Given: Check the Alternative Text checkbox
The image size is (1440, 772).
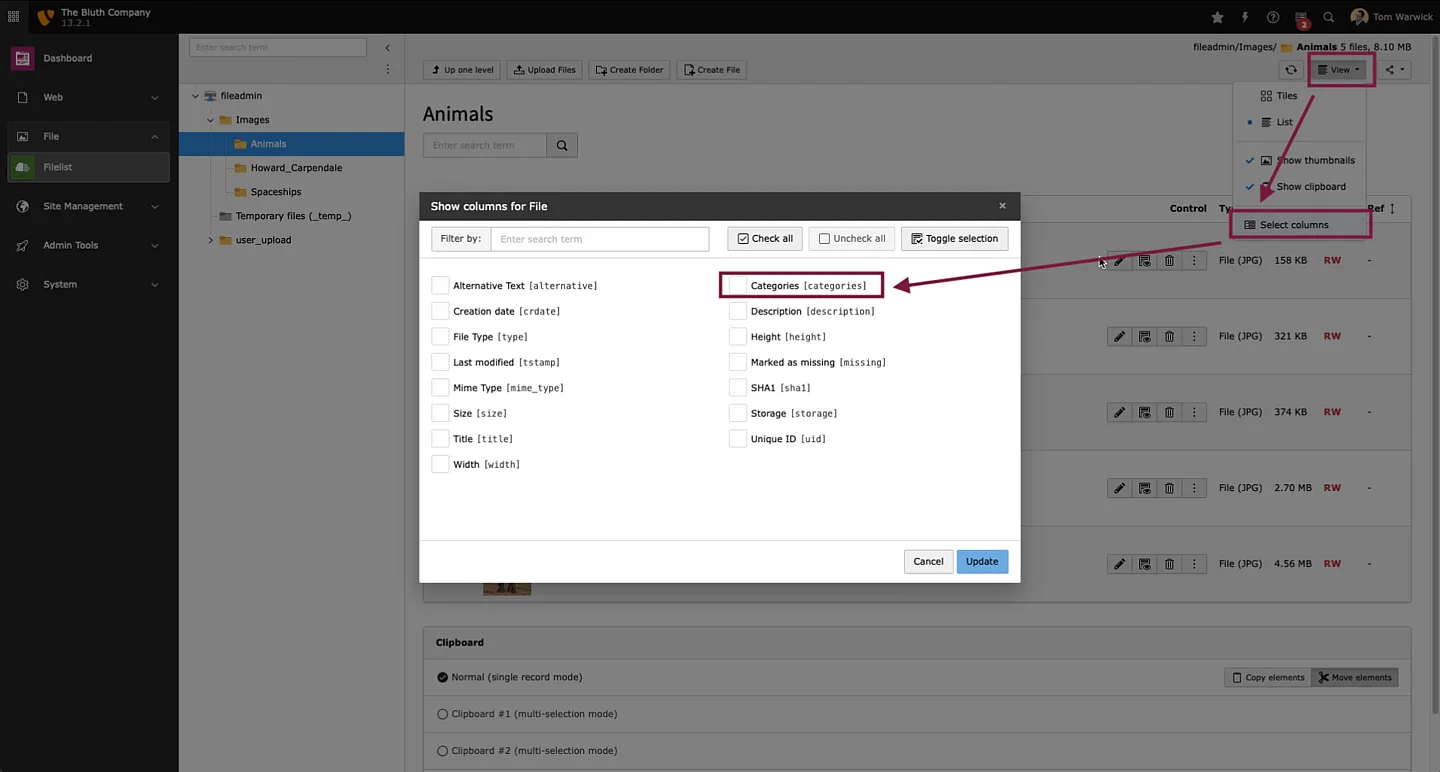Looking at the screenshot, I should pyautogui.click(x=440, y=286).
